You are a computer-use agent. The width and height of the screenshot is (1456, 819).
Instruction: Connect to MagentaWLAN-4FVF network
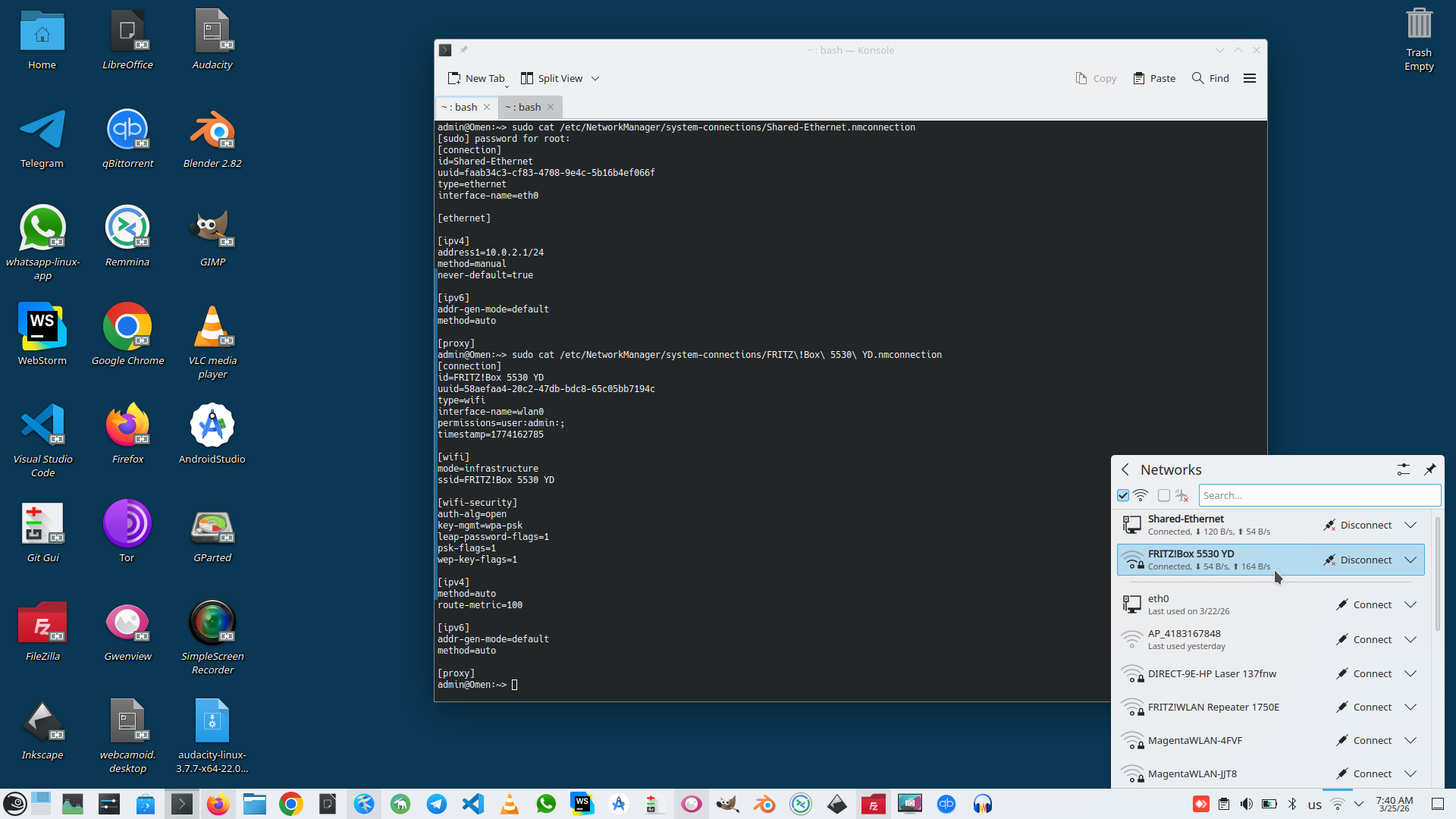[x=1363, y=740]
